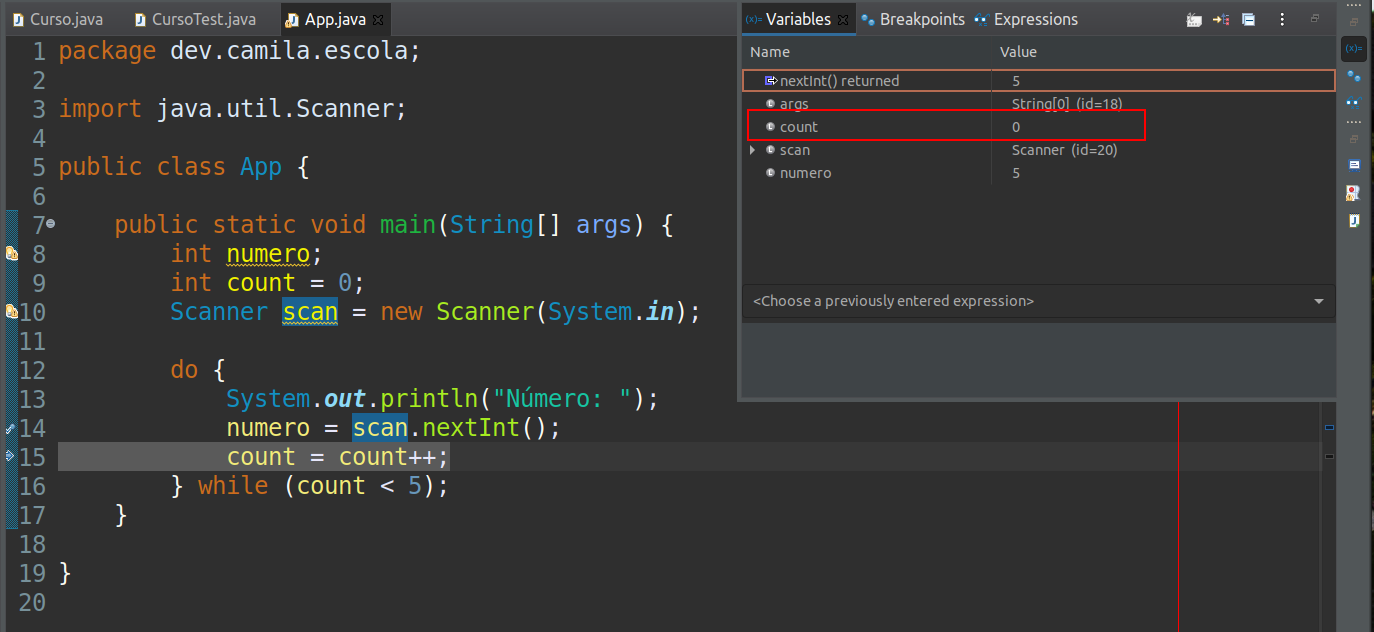The height and width of the screenshot is (632, 1374).
Task: Click underlined 'numero' declaration on line 8
Action: click(268, 254)
